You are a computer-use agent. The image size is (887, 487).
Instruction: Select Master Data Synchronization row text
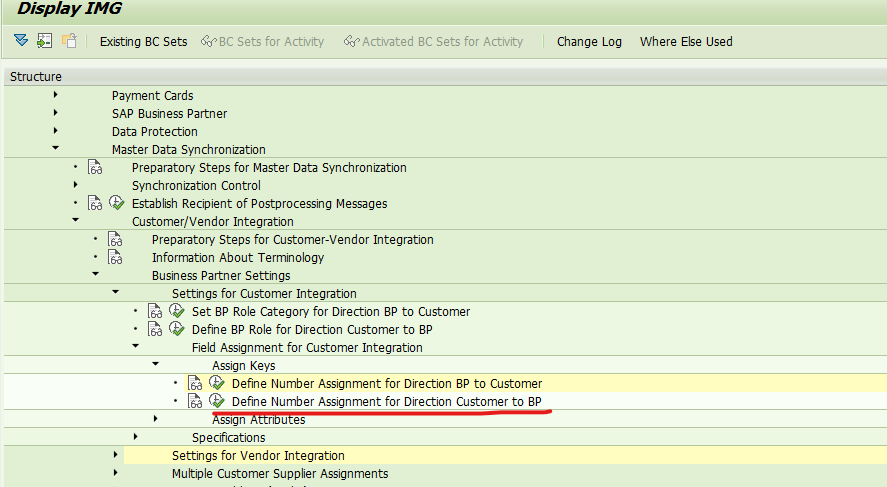pos(188,150)
